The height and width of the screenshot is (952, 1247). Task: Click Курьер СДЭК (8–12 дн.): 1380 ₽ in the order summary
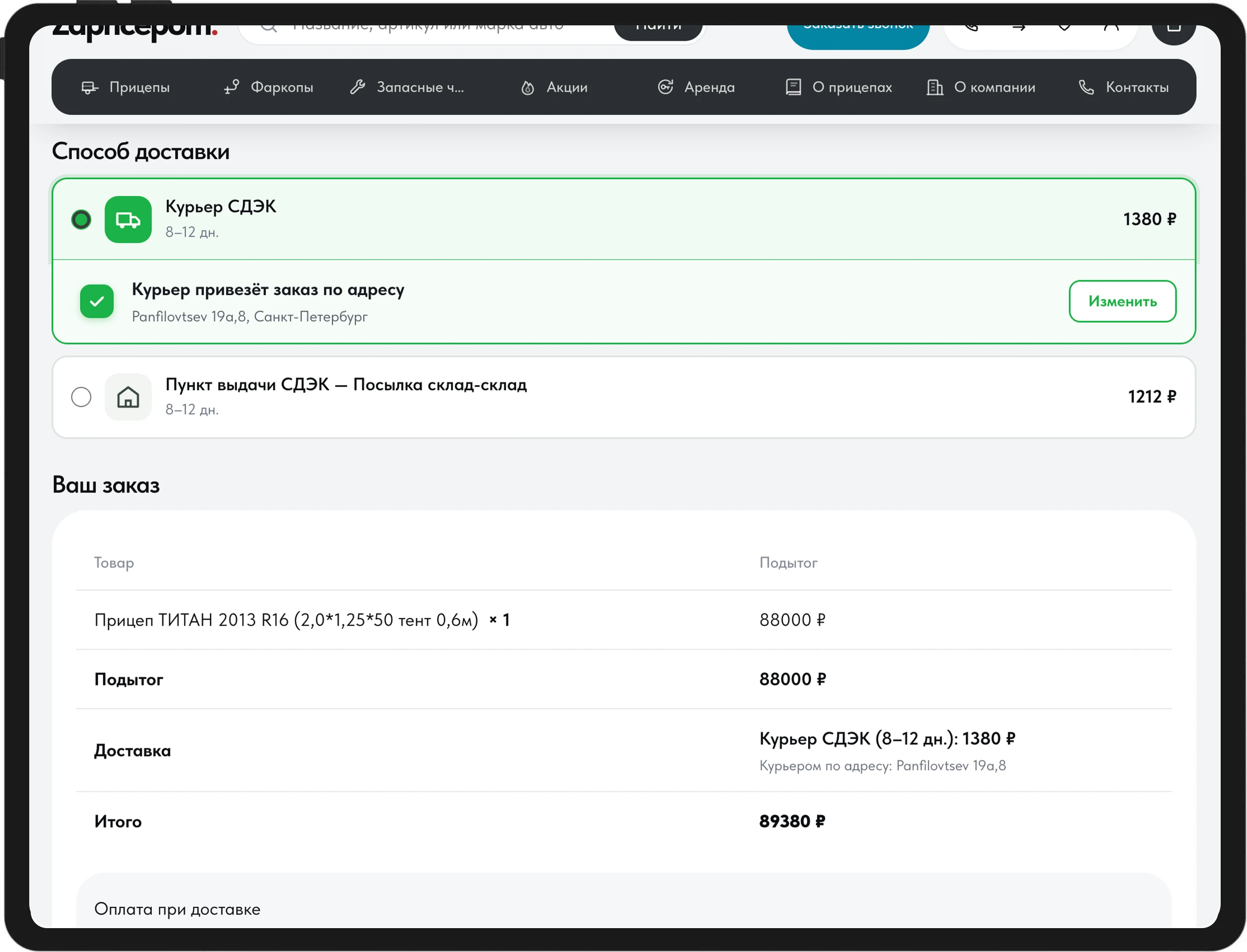pyautogui.click(x=887, y=739)
